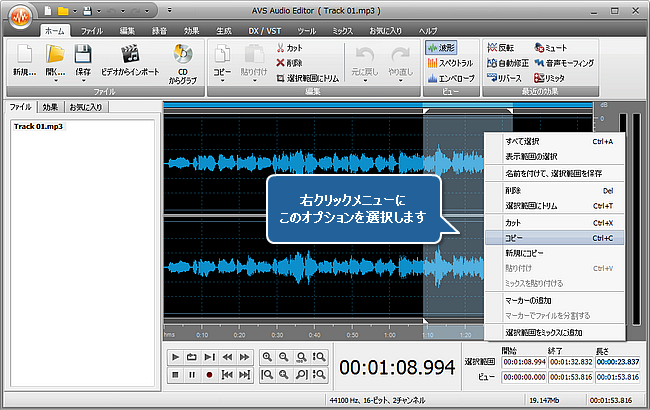Screen dimensions: 650x410
Task: Switch view to Envelope (エンベロープ) mode
Action: [449, 77]
